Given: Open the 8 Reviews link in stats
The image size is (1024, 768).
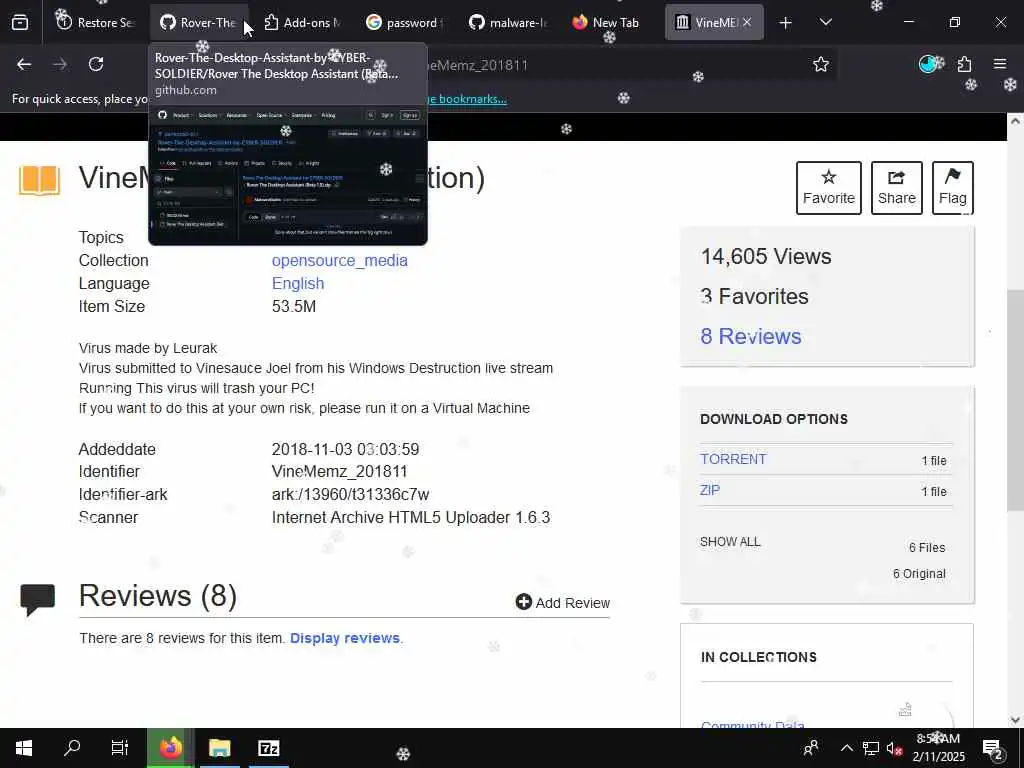Looking at the screenshot, I should (750, 336).
